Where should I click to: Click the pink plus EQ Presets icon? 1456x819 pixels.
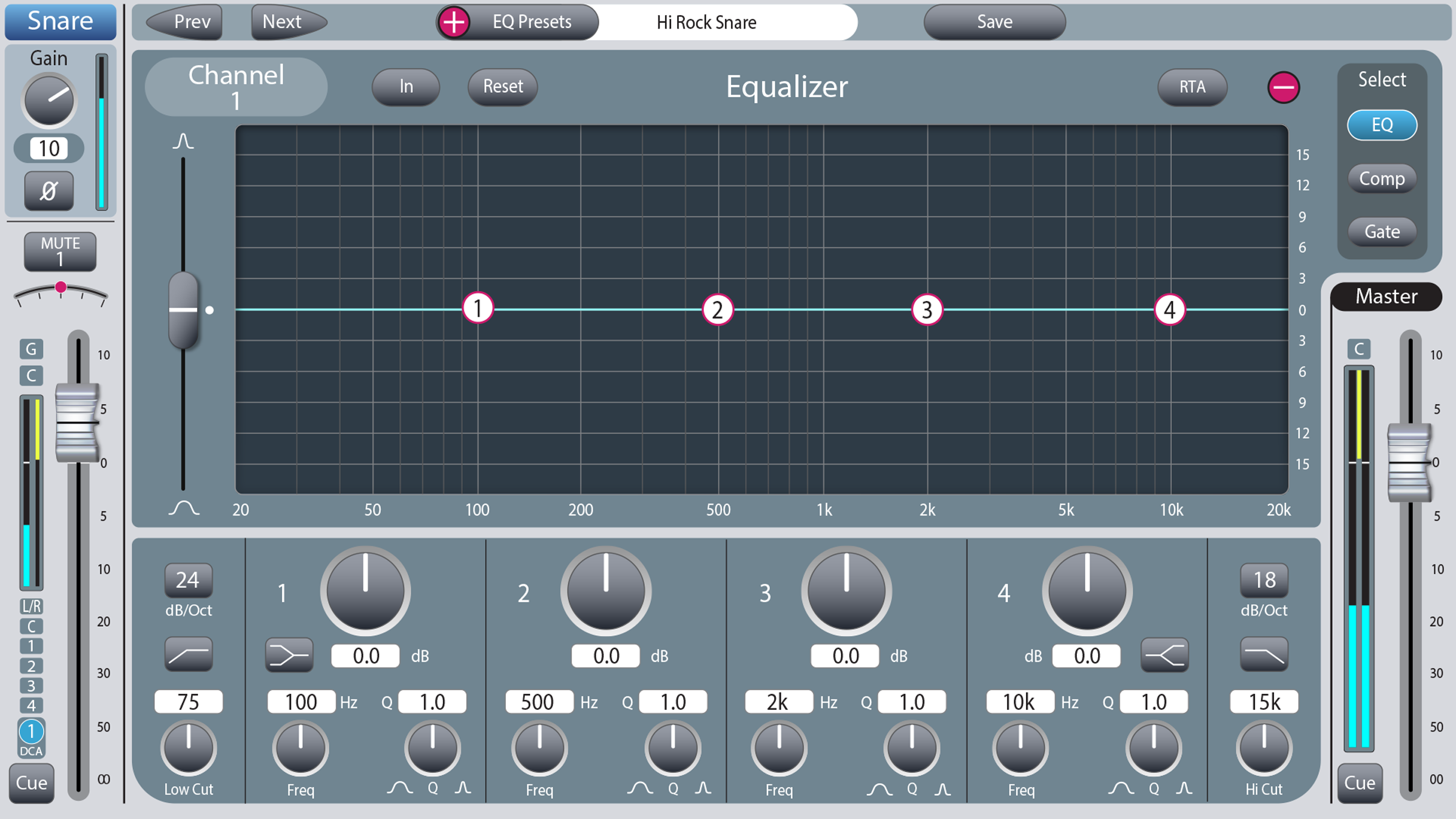454,22
